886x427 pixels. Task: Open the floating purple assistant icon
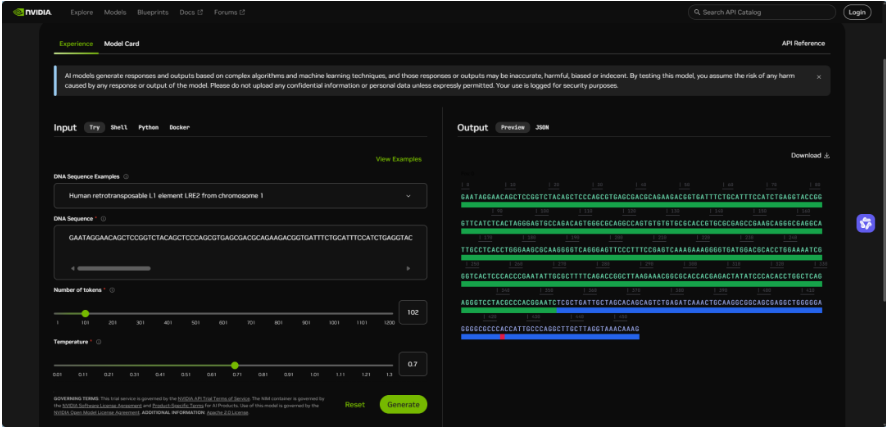(866, 223)
